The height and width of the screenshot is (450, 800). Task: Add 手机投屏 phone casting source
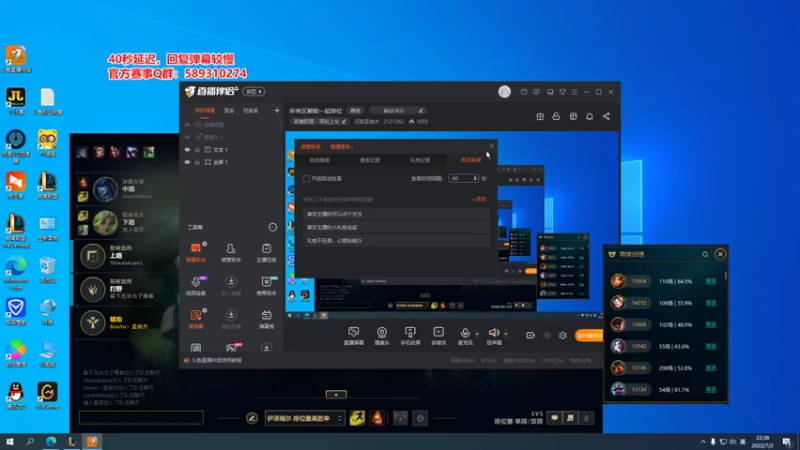tap(410, 336)
